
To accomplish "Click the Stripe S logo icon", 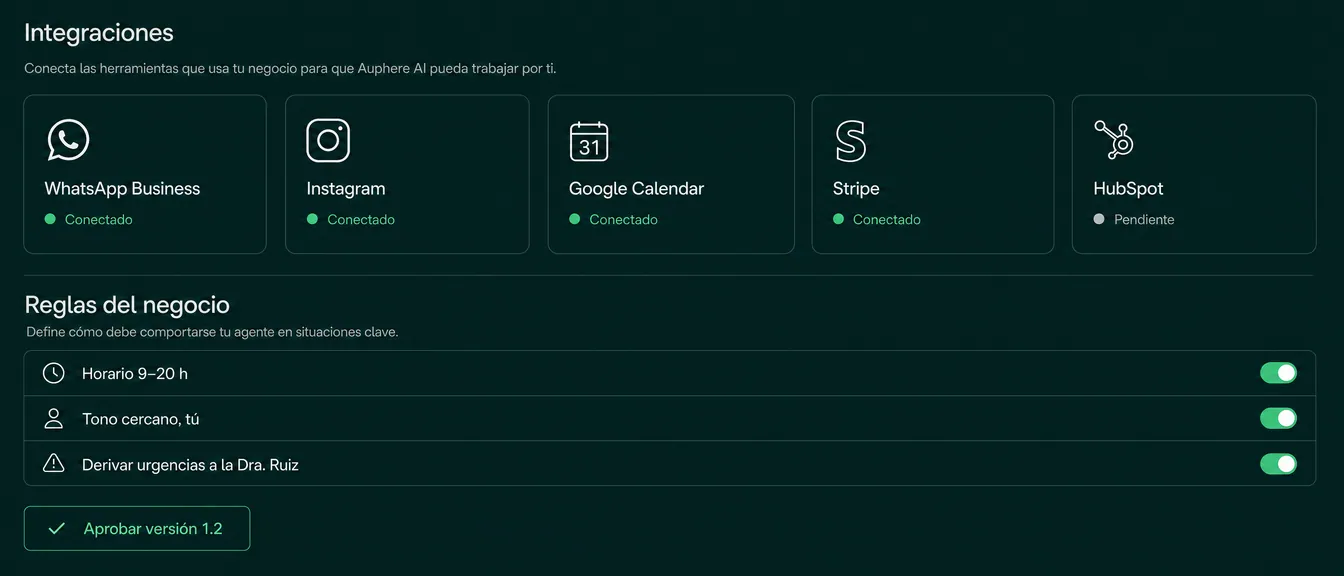I will tap(850, 141).
